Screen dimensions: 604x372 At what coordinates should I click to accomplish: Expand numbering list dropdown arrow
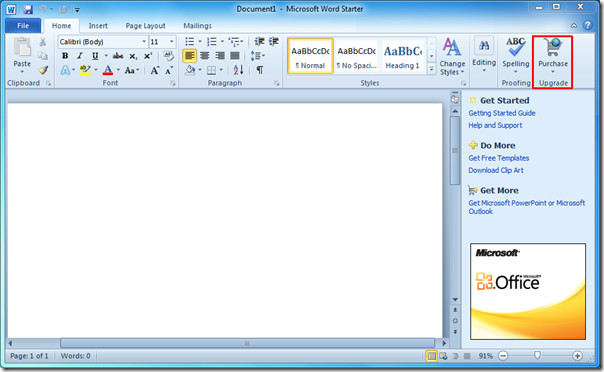(222, 42)
